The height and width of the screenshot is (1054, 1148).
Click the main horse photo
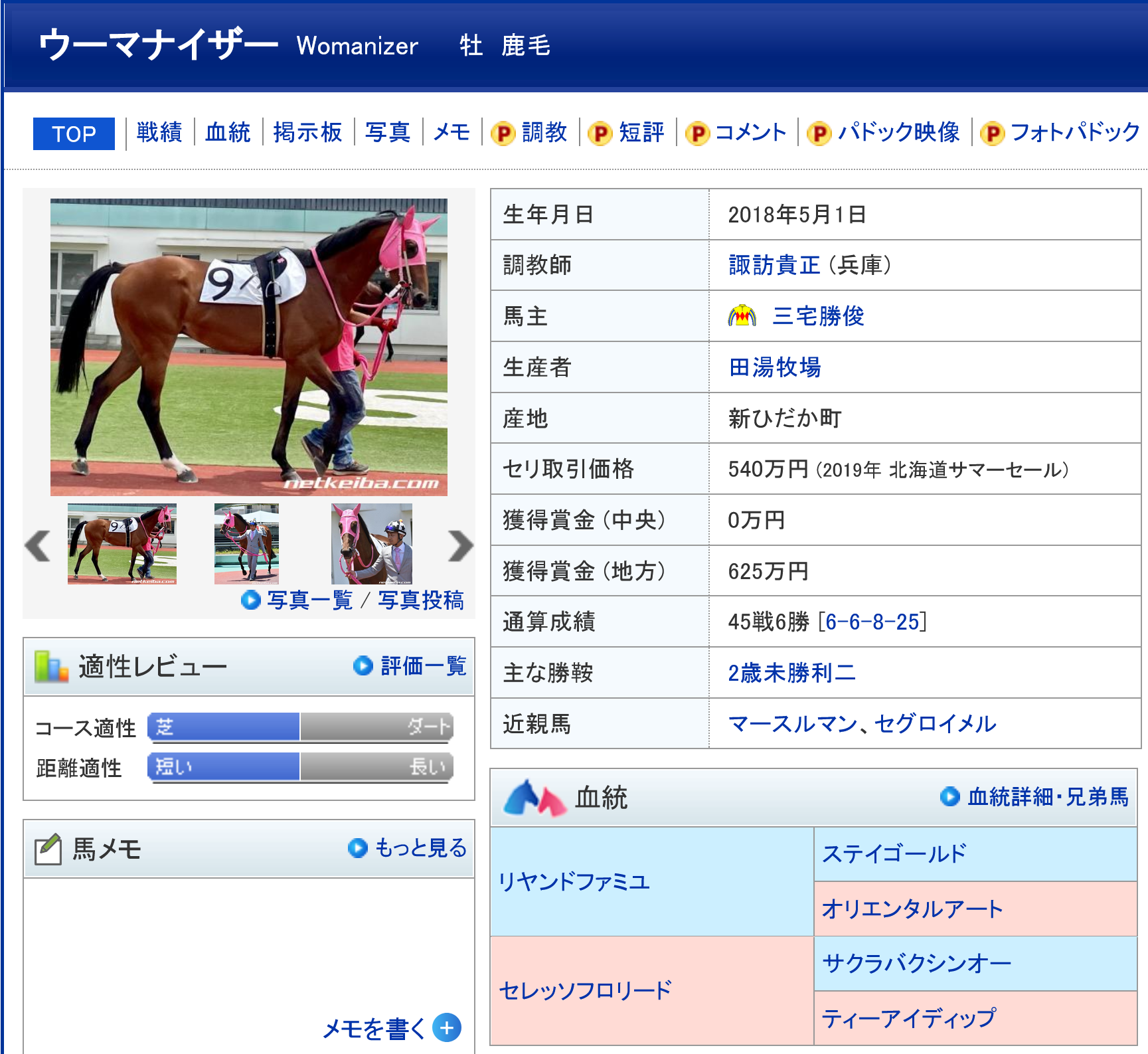click(x=249, y=347)
